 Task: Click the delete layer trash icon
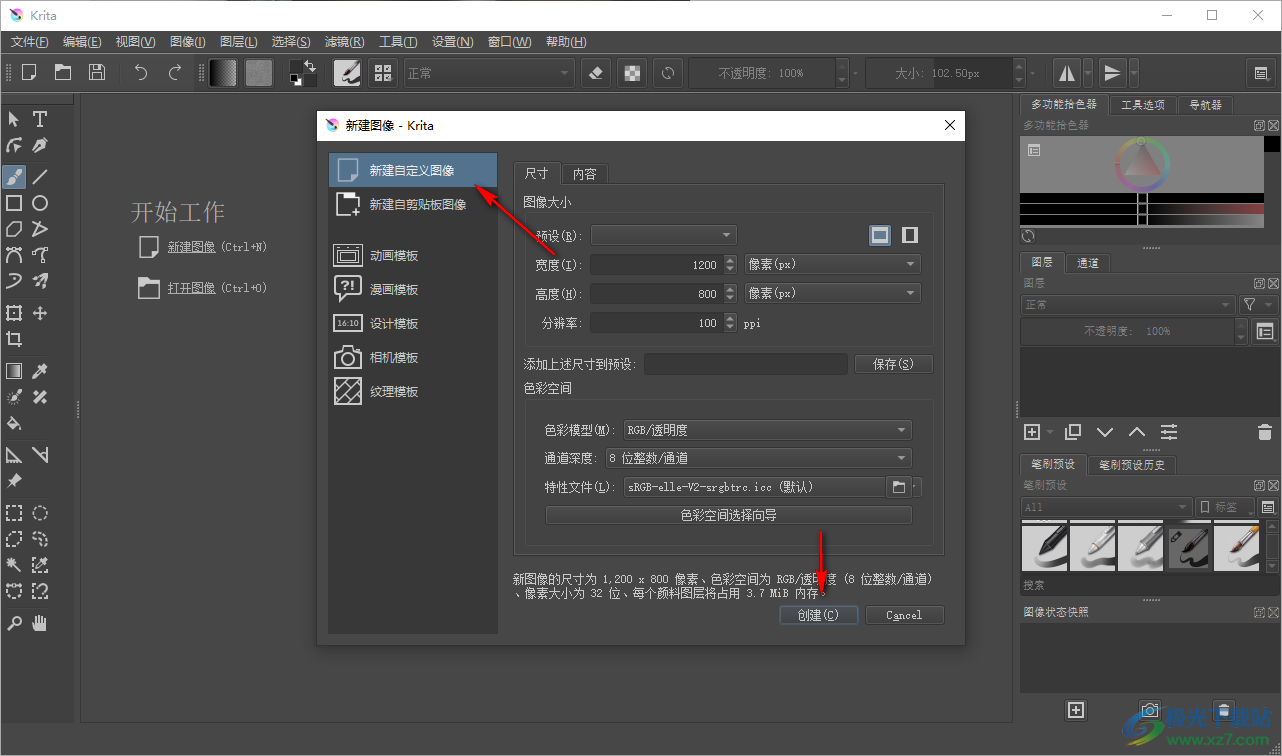[x=1264, y=432]
